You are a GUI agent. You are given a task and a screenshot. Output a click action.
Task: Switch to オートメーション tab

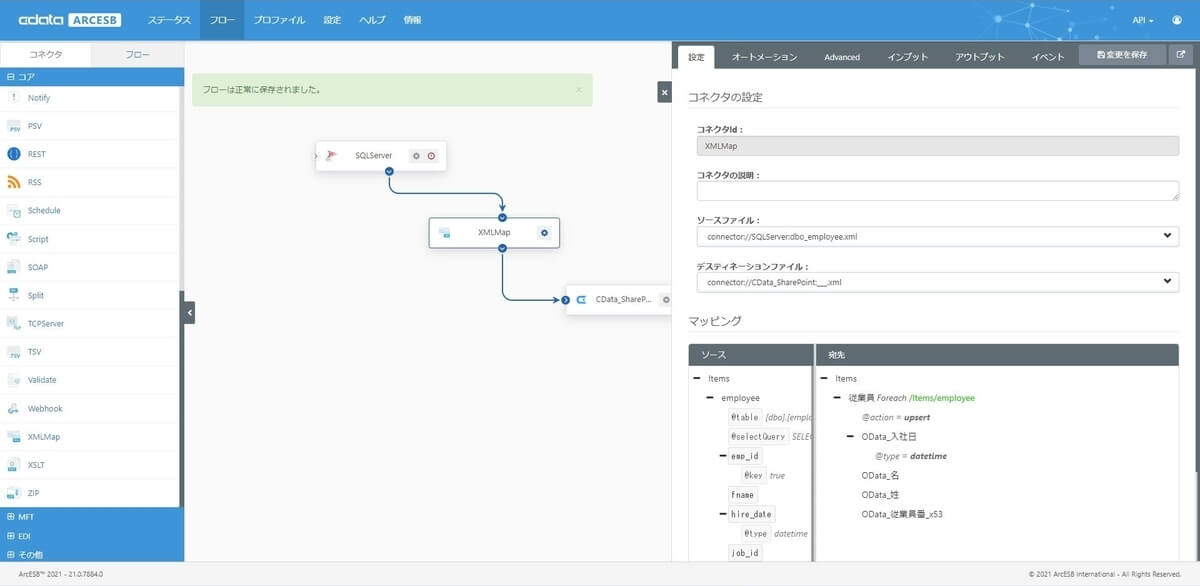point(764,57)
